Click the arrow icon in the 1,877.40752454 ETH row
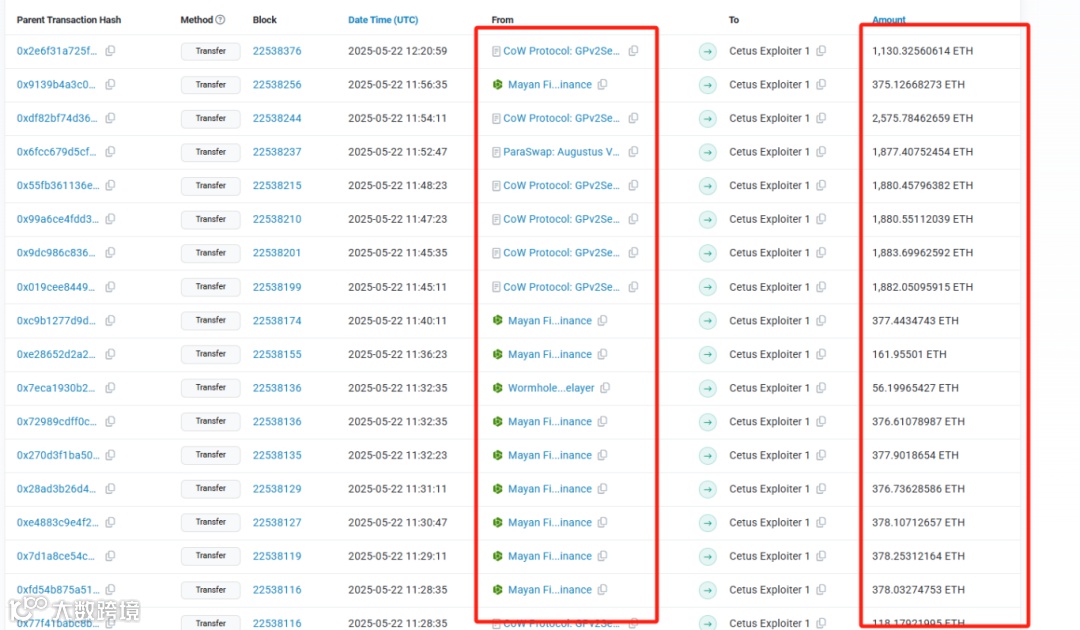This screenshot has height=630, width=1080. click(x=707, y=152)
